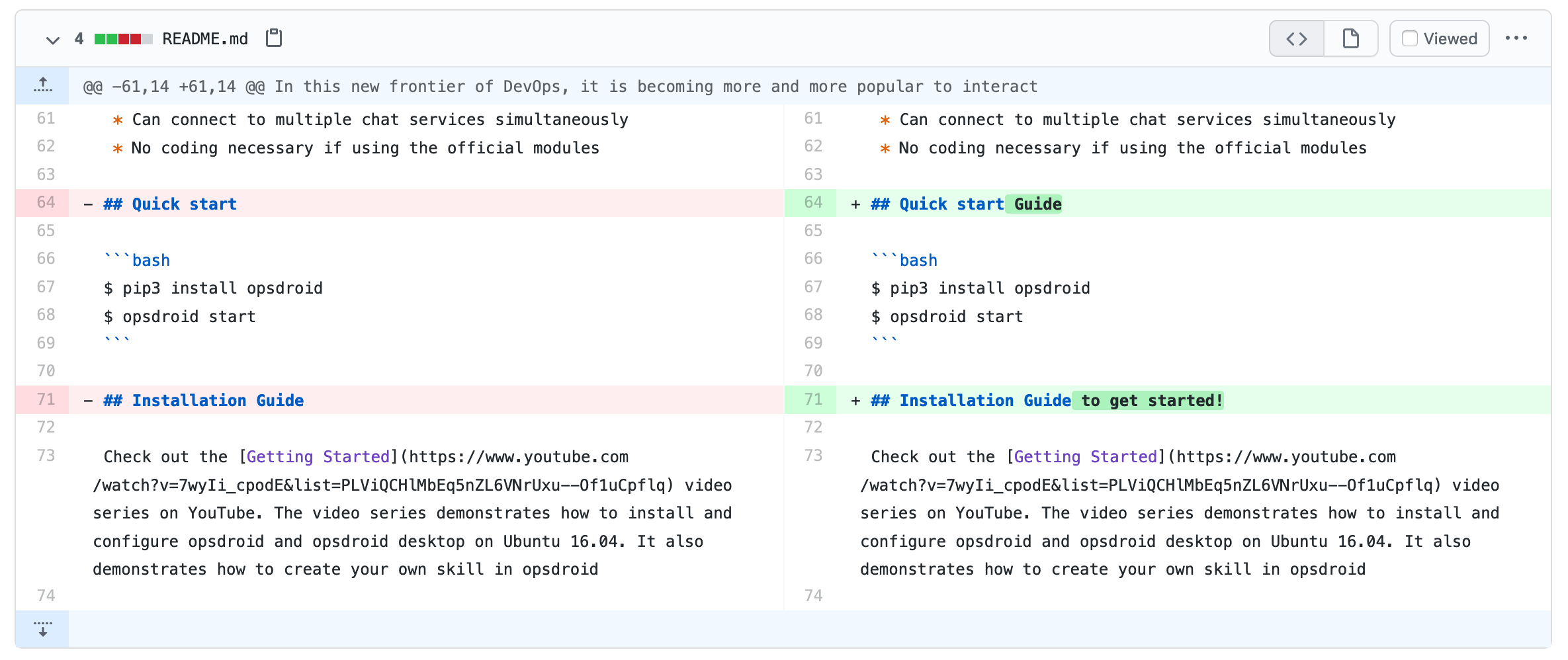Screen dimensions: 1568x660
Task: Open the three-dot file options menu
Action: click(1516, 38)
